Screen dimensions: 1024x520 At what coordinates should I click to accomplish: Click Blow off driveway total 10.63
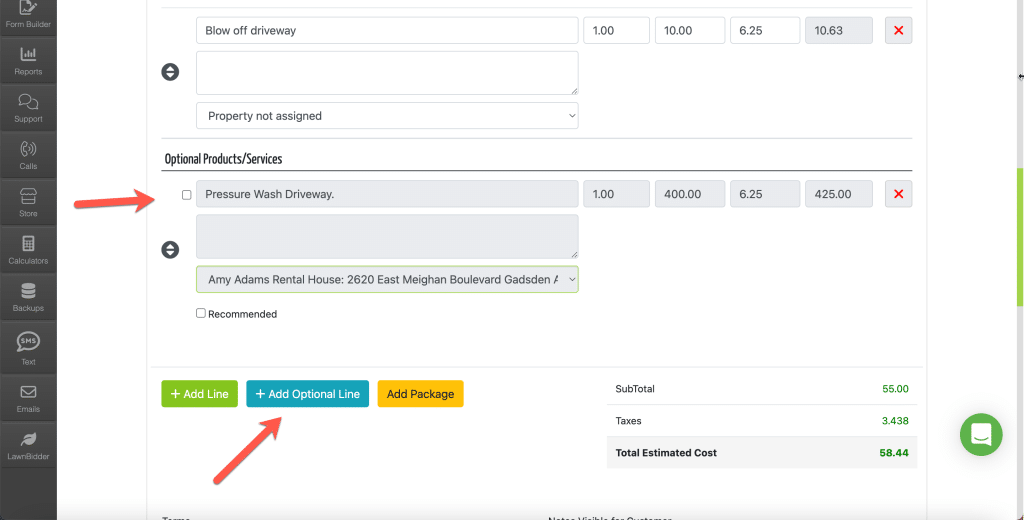click(839, 30)
